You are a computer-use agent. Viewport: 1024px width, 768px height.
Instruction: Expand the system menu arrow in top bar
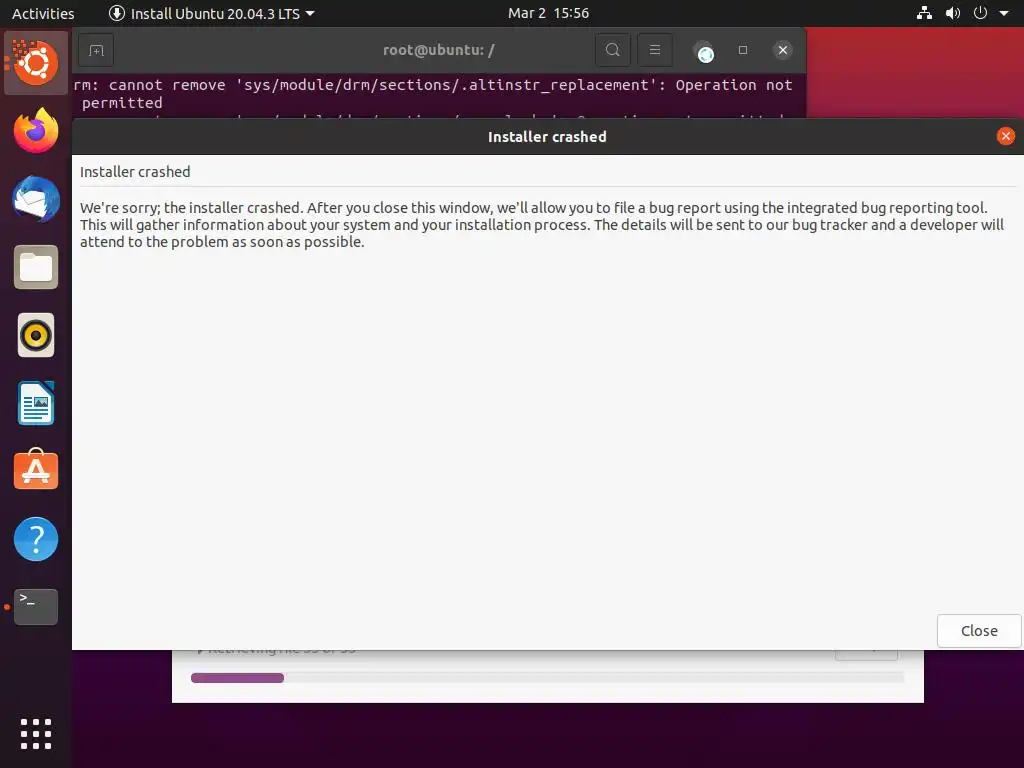1004,13
